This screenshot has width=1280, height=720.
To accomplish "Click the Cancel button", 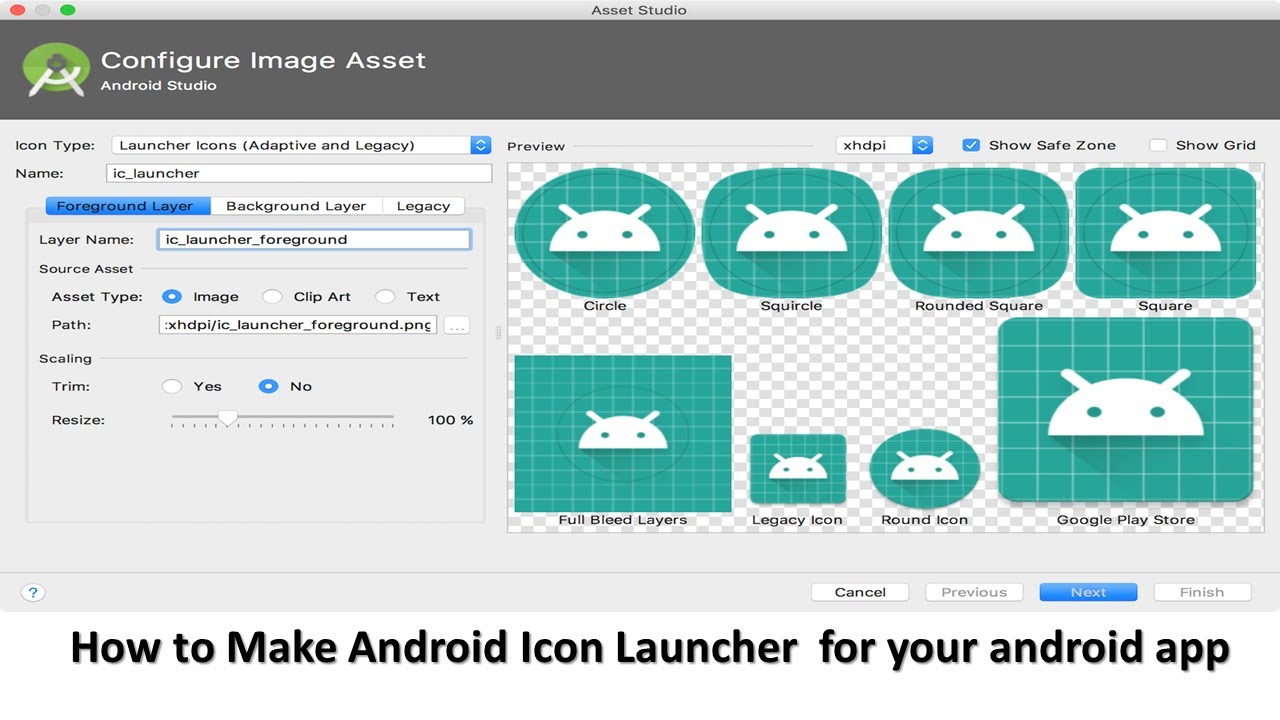I will (x=860, y=592).
